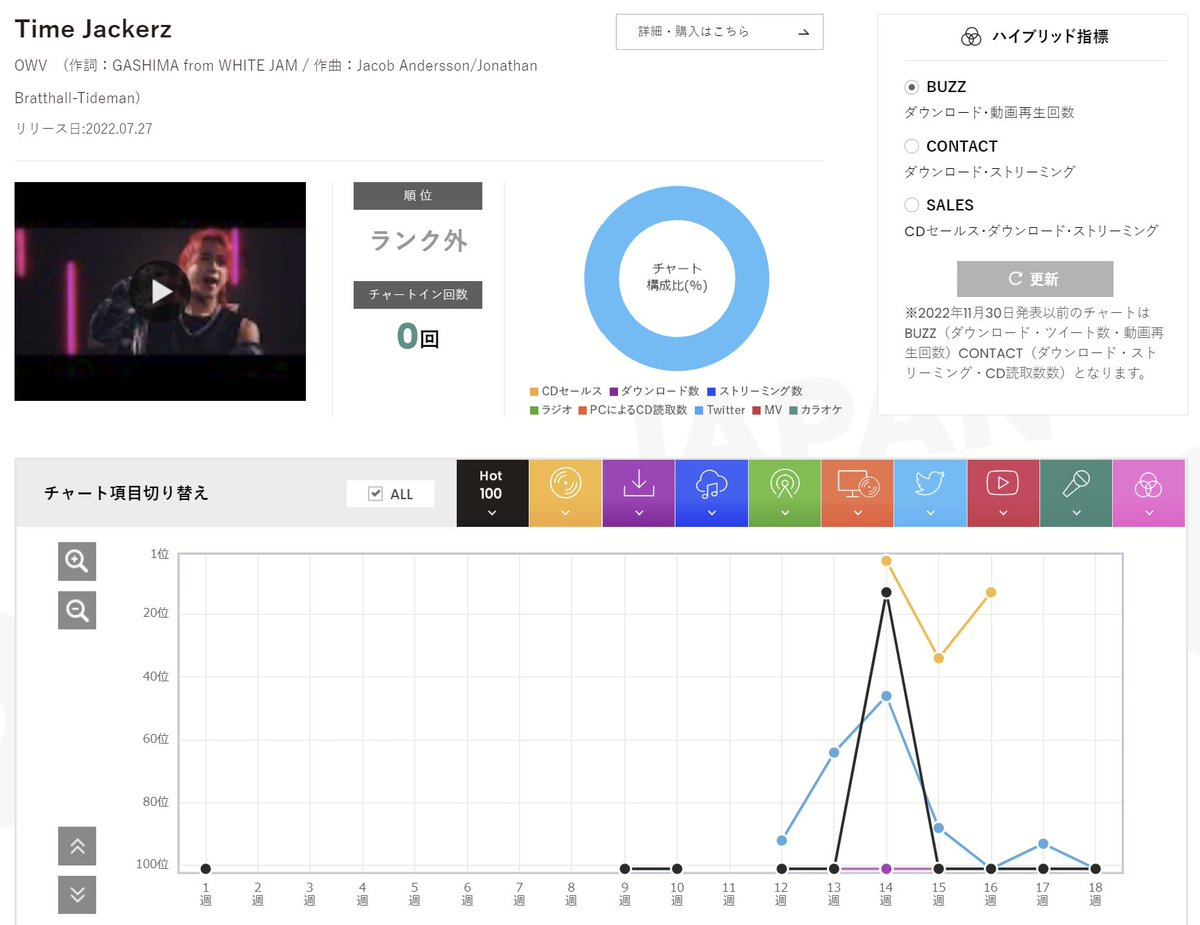Click the black Hot 100 peak point at week 14
Image resolution: width=1200 pixels, height=925 pixels.
tap(886, 593)
